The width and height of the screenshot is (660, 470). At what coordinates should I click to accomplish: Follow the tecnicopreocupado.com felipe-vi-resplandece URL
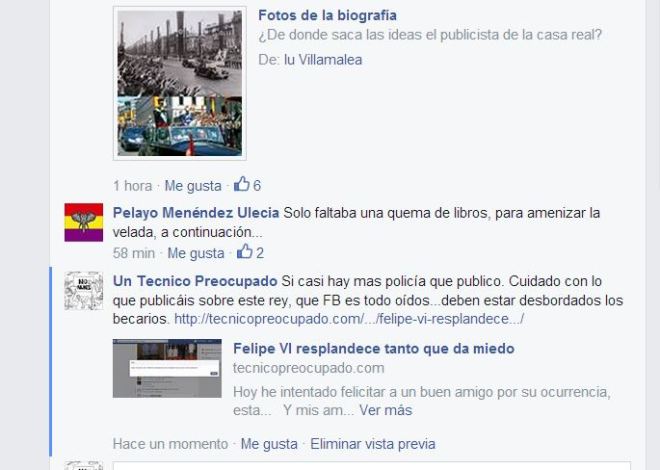coord(349,319)
